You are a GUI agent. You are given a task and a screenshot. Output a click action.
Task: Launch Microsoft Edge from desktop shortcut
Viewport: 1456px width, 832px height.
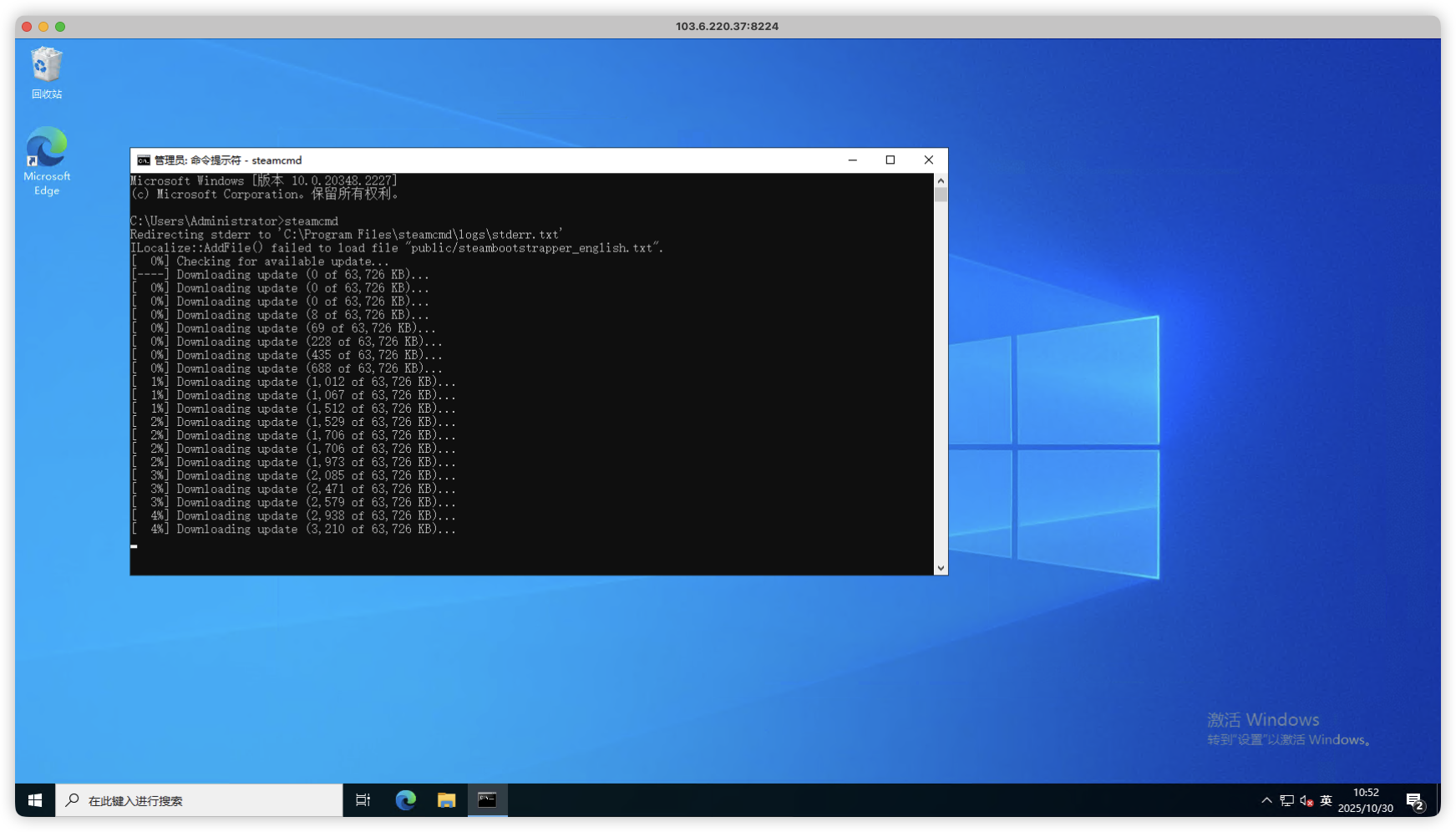tap(47, 160)
